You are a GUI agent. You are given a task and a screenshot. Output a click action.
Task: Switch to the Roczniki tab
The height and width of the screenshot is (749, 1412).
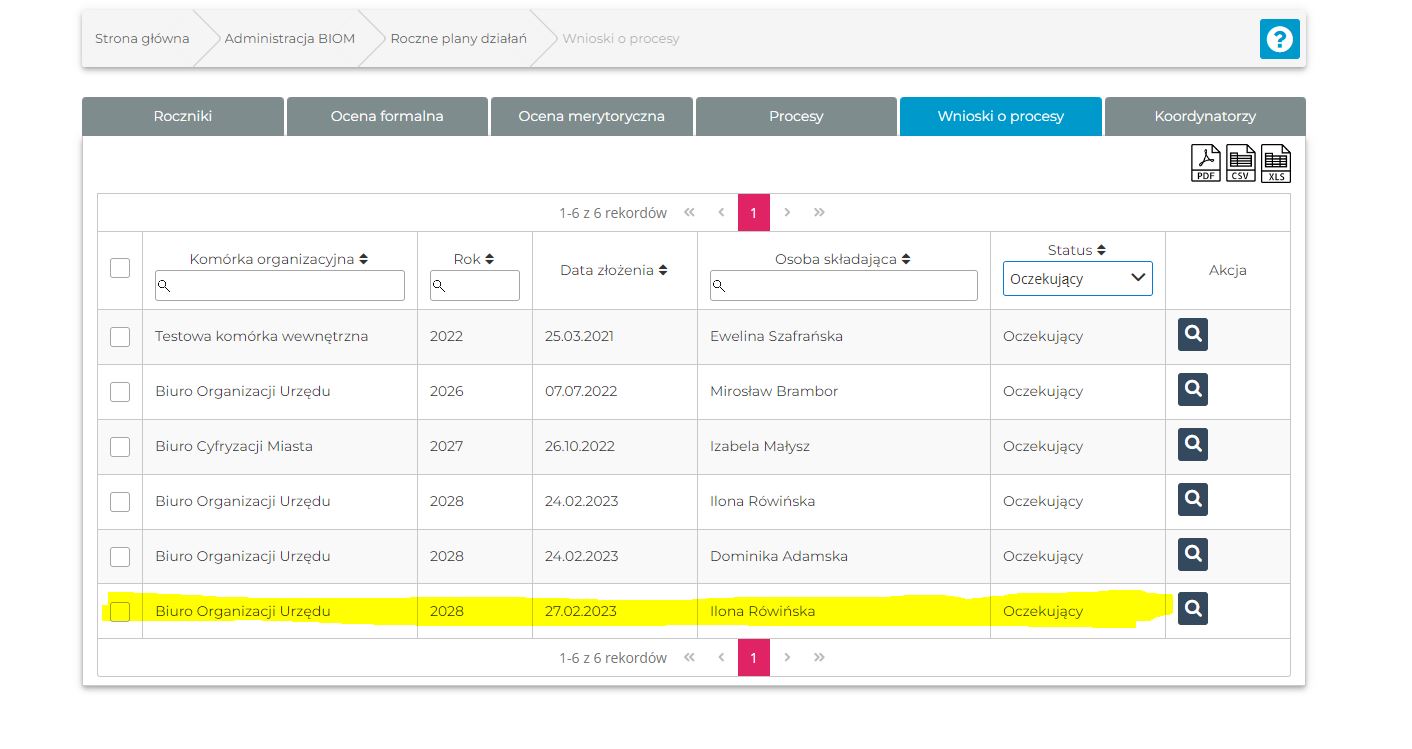pyautogui.click(x=183, y=116)
